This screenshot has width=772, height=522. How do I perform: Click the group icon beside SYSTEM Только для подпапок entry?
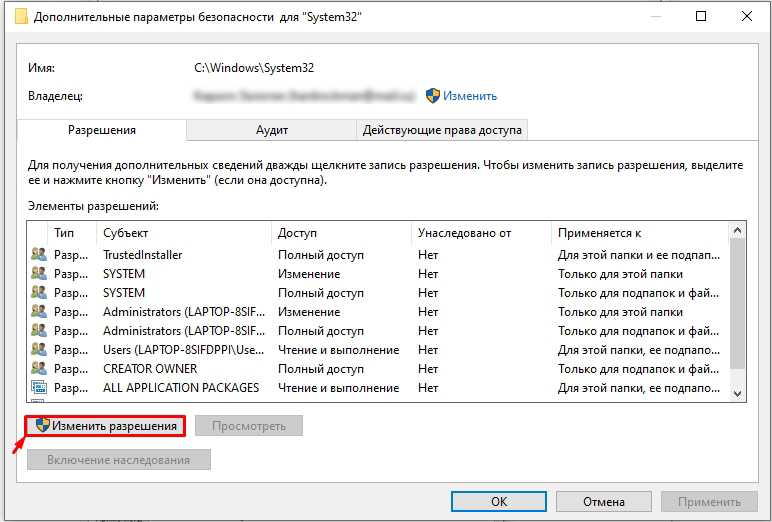tap(39, 293)
